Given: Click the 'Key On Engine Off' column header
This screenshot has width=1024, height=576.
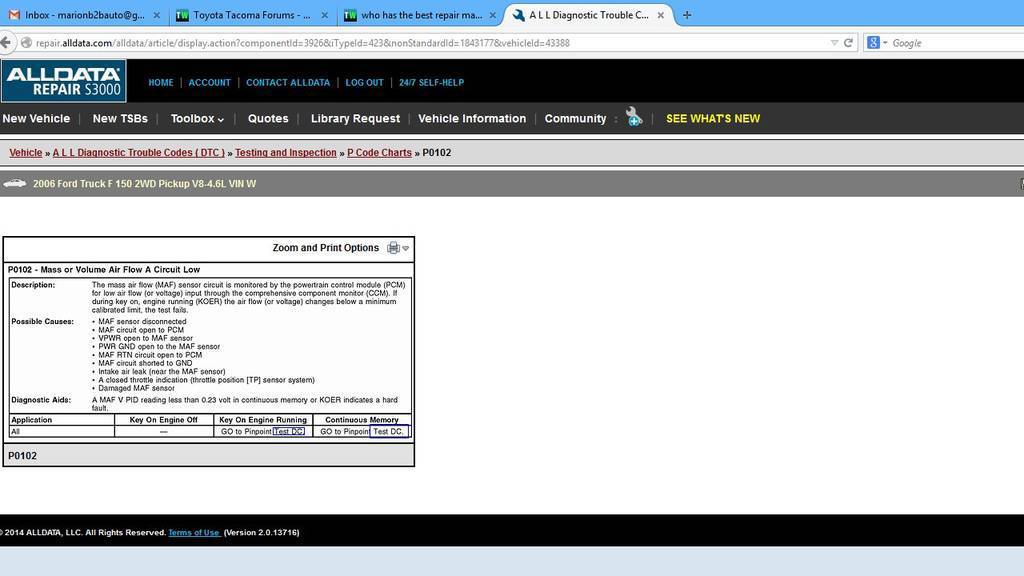Looking at the screenshot, I should pyautogui.click(x=163, y=420).
